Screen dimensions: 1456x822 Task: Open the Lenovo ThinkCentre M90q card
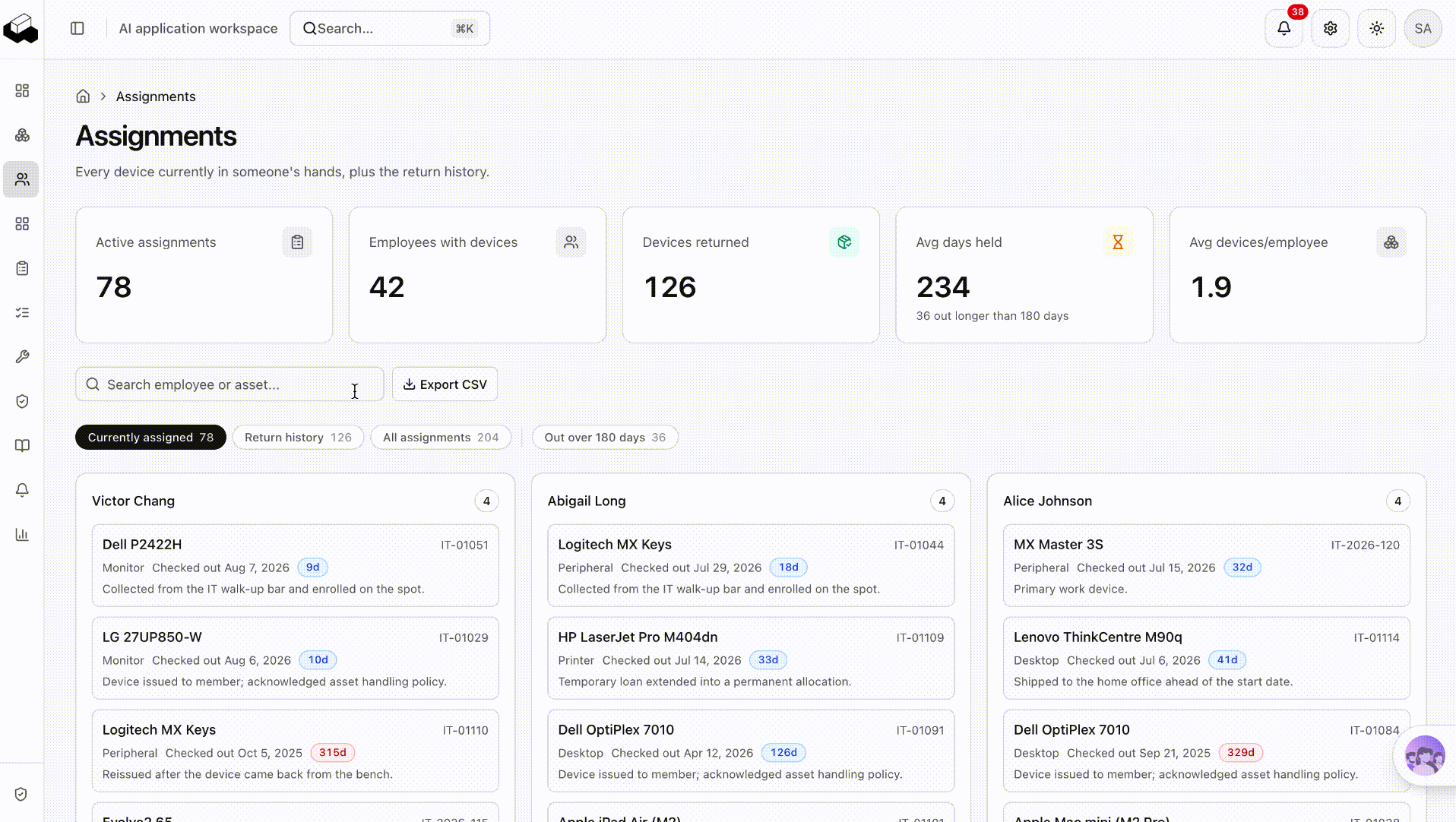(x=1207, y=659)
